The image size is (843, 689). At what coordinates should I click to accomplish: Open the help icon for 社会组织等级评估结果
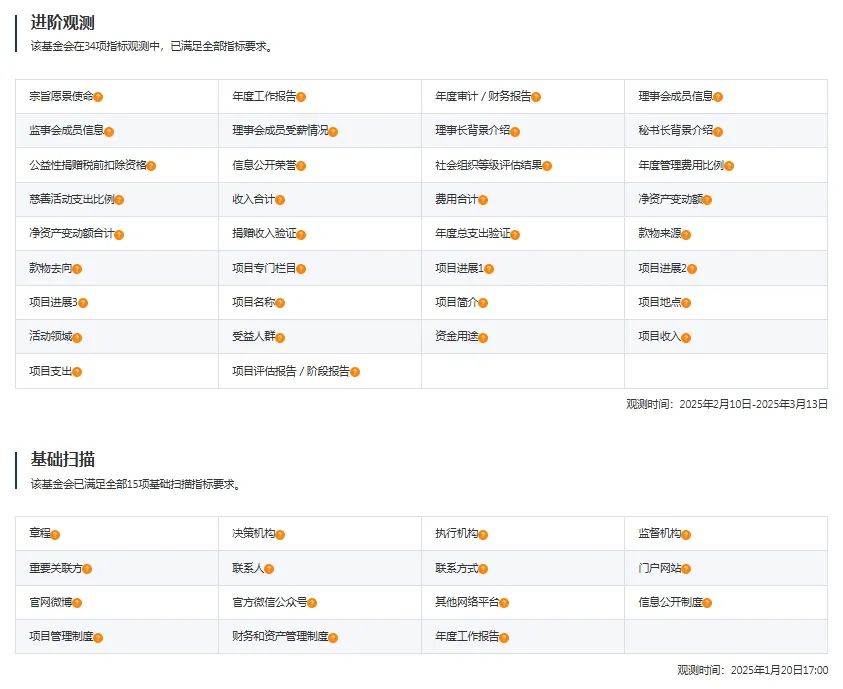(547, 166)
